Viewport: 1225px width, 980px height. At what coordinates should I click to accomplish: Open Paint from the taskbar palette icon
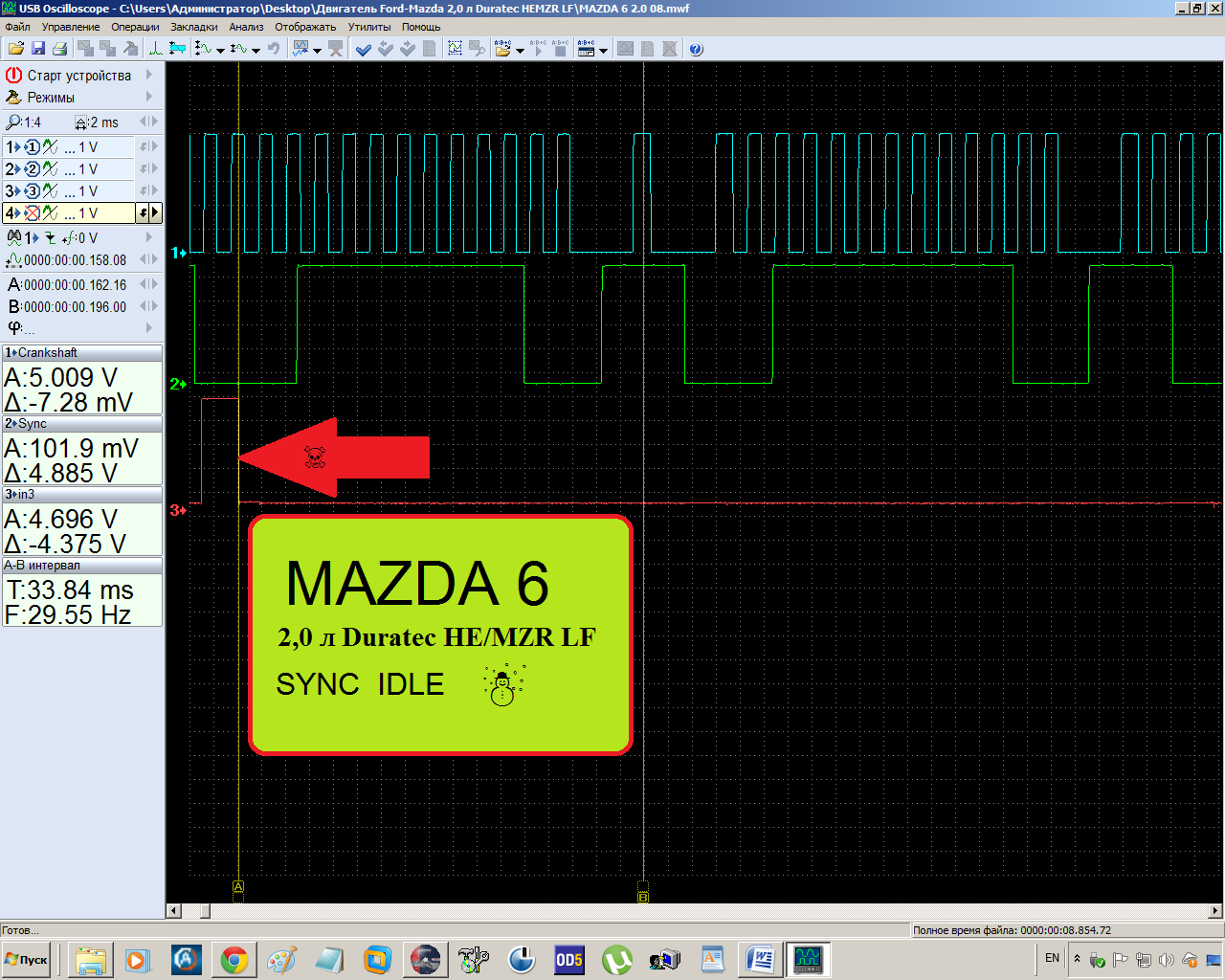tap(282, 959)
